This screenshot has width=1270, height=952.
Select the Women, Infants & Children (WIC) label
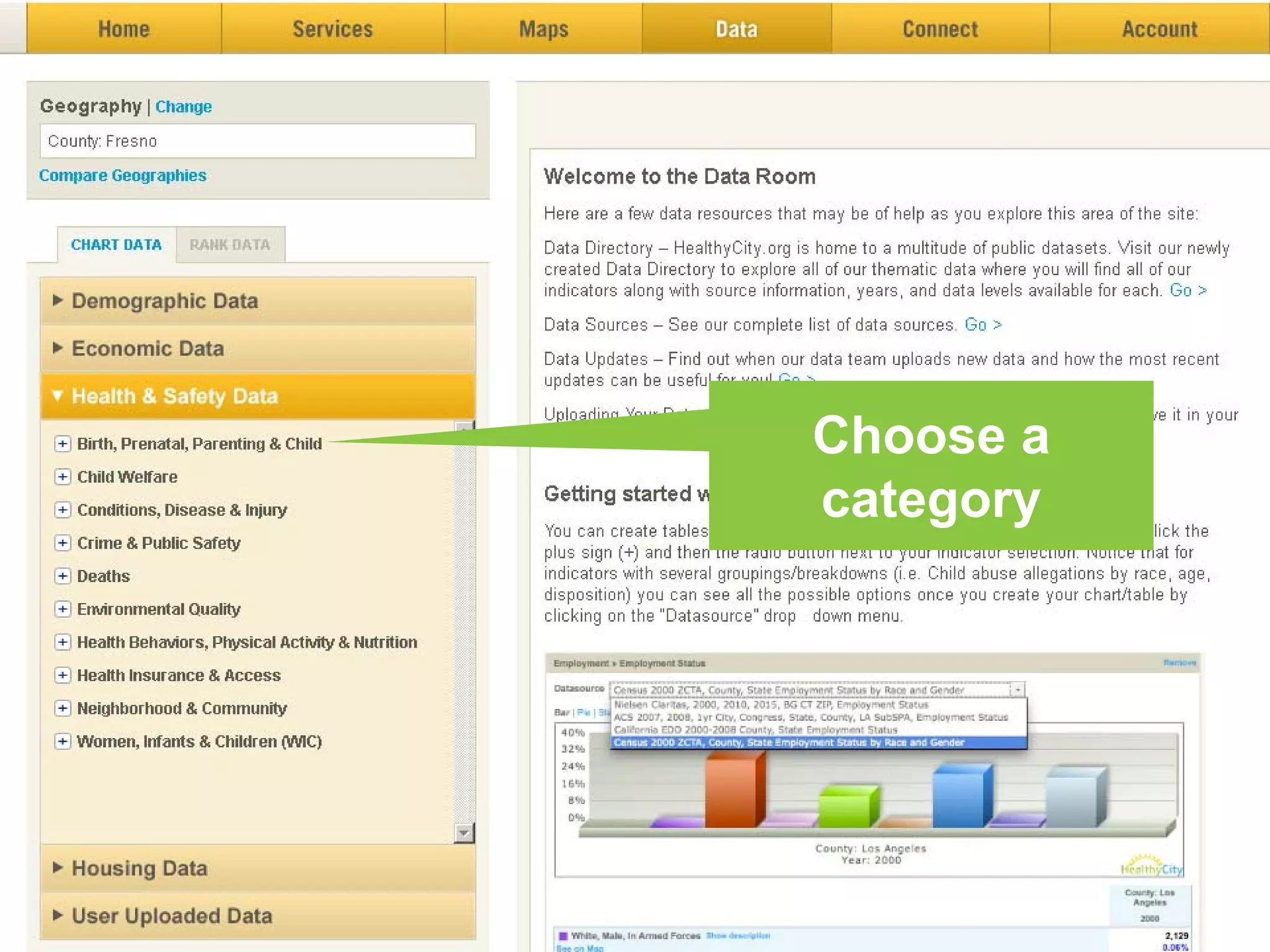(x=199, y=741)
